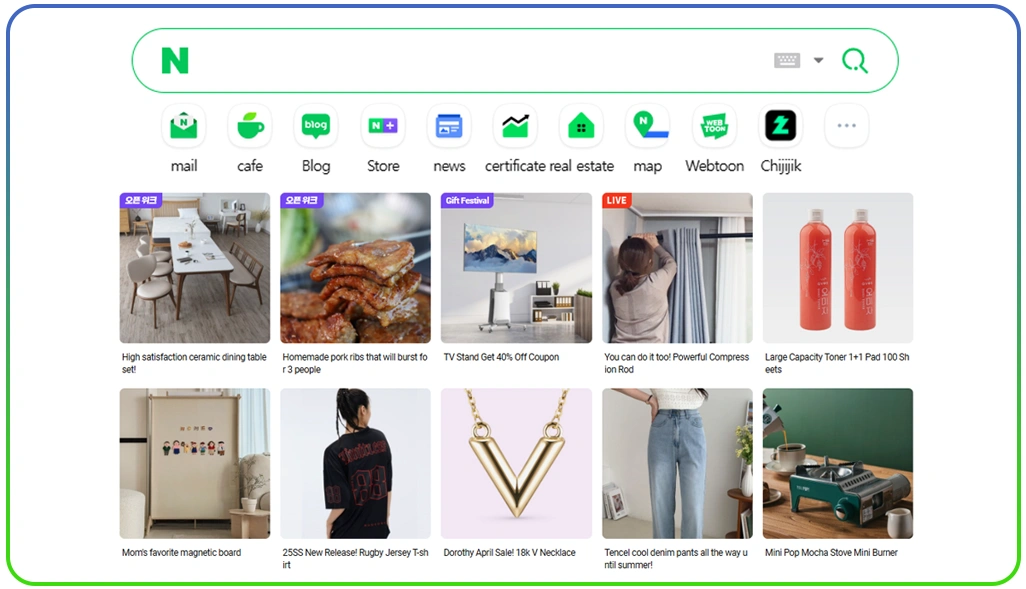Open the Naver Store icon
This screenshot has height=589, width=1026.
381,125
